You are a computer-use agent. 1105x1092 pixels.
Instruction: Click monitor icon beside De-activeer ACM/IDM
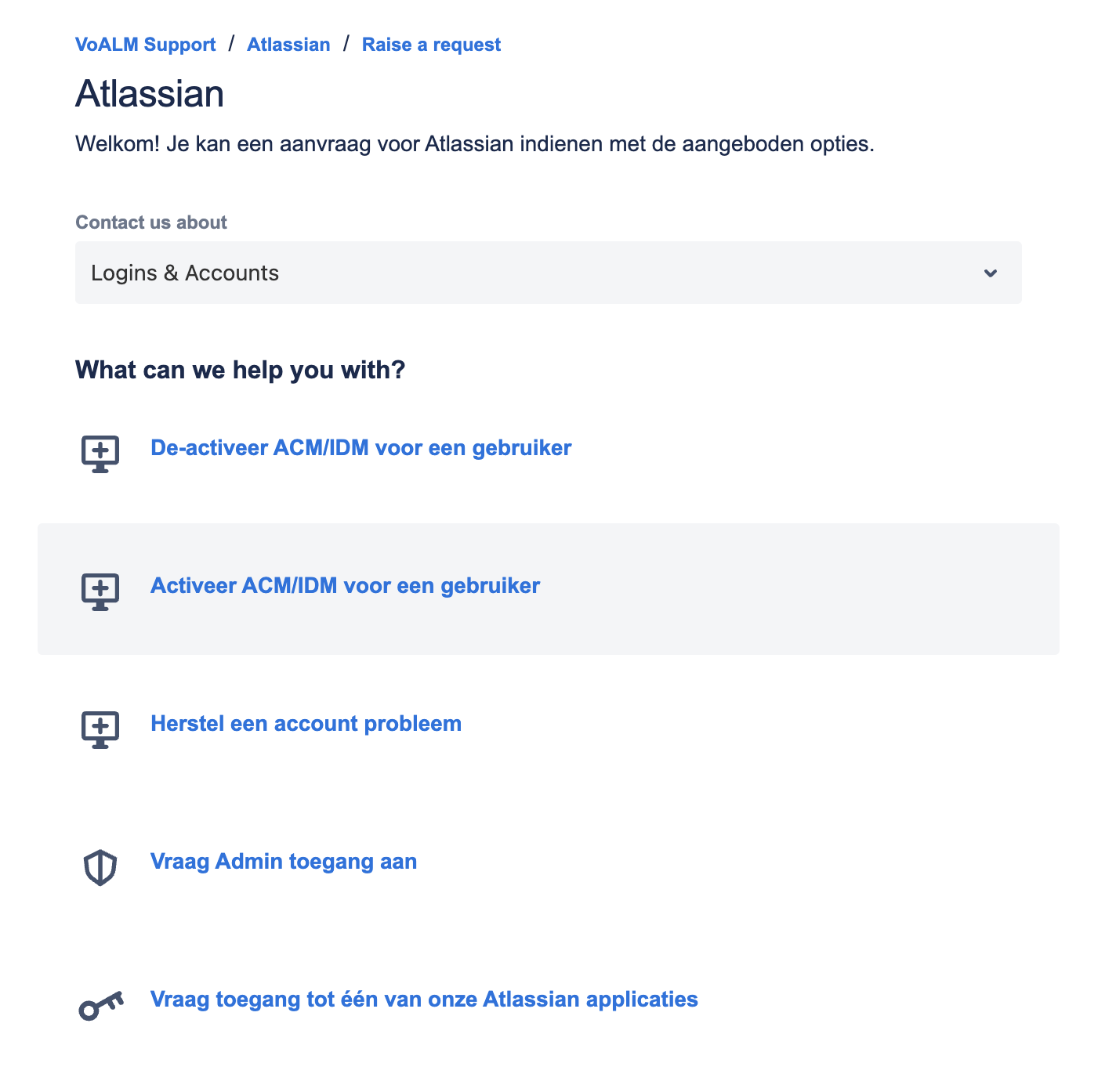[100, 454]
